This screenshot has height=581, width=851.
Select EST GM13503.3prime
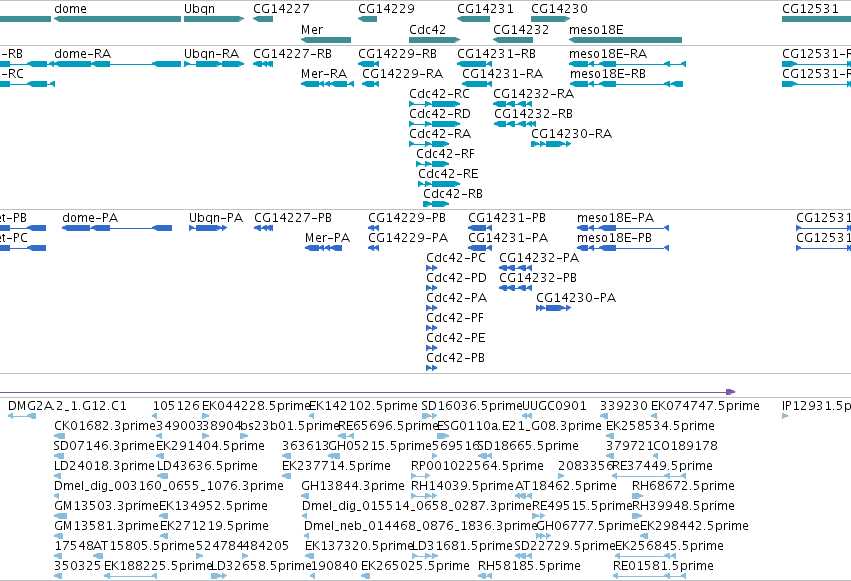point(61,516)
